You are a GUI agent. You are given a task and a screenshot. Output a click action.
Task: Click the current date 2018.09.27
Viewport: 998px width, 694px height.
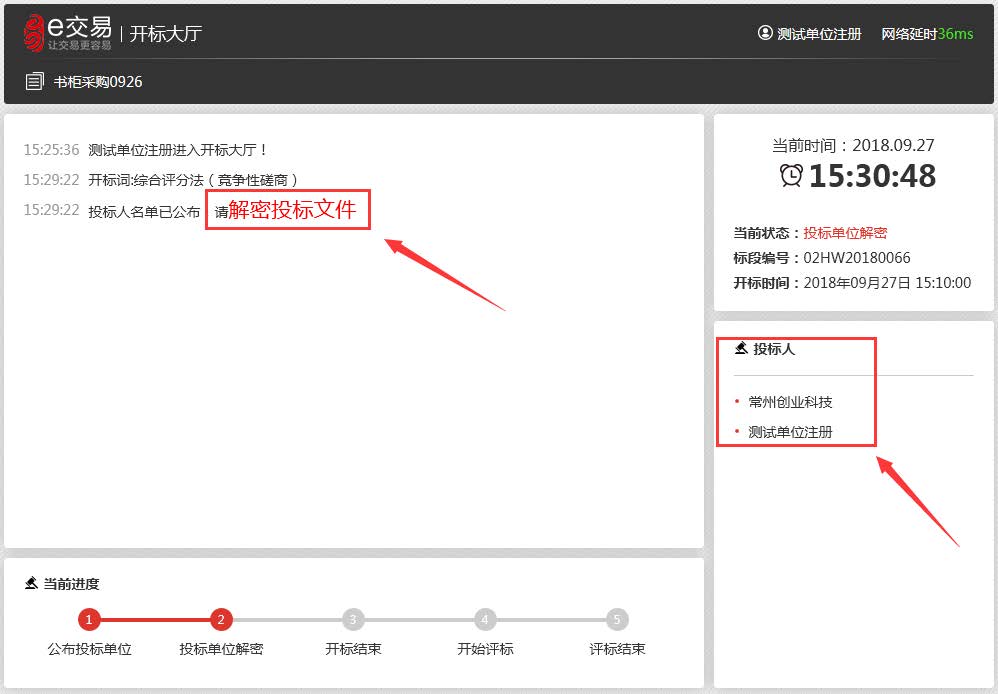pyautogui.click(x=894, y=145)
